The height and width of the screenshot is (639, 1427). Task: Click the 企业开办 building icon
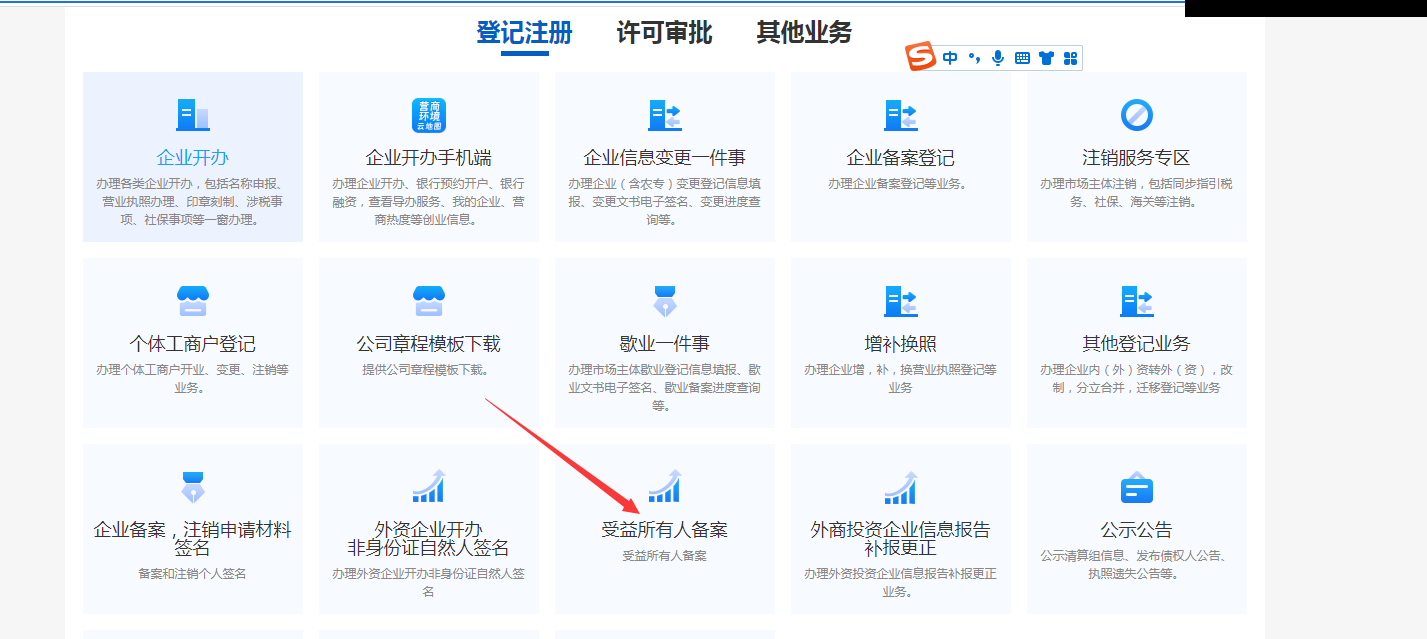192,115
